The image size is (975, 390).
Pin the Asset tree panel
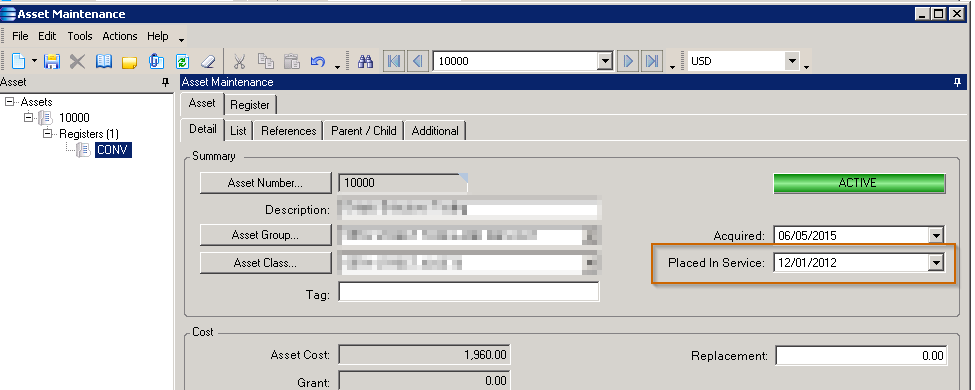click(x=165, y=82)
